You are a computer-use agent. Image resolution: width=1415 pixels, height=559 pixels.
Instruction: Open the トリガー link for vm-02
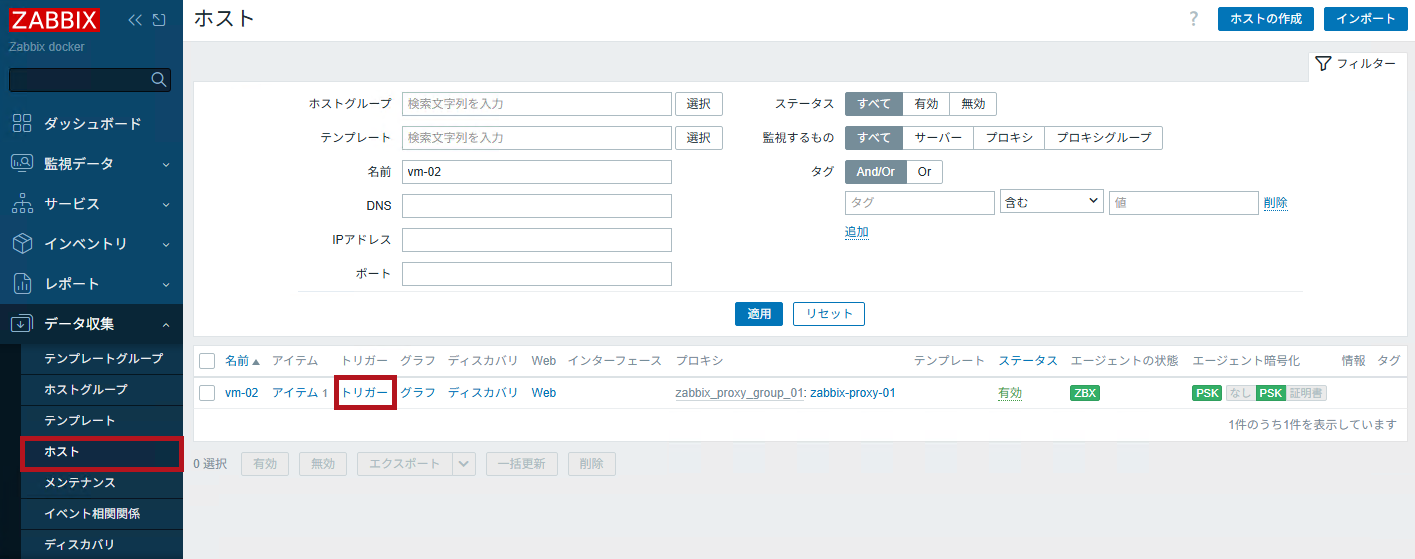click(x=365, y=393)
